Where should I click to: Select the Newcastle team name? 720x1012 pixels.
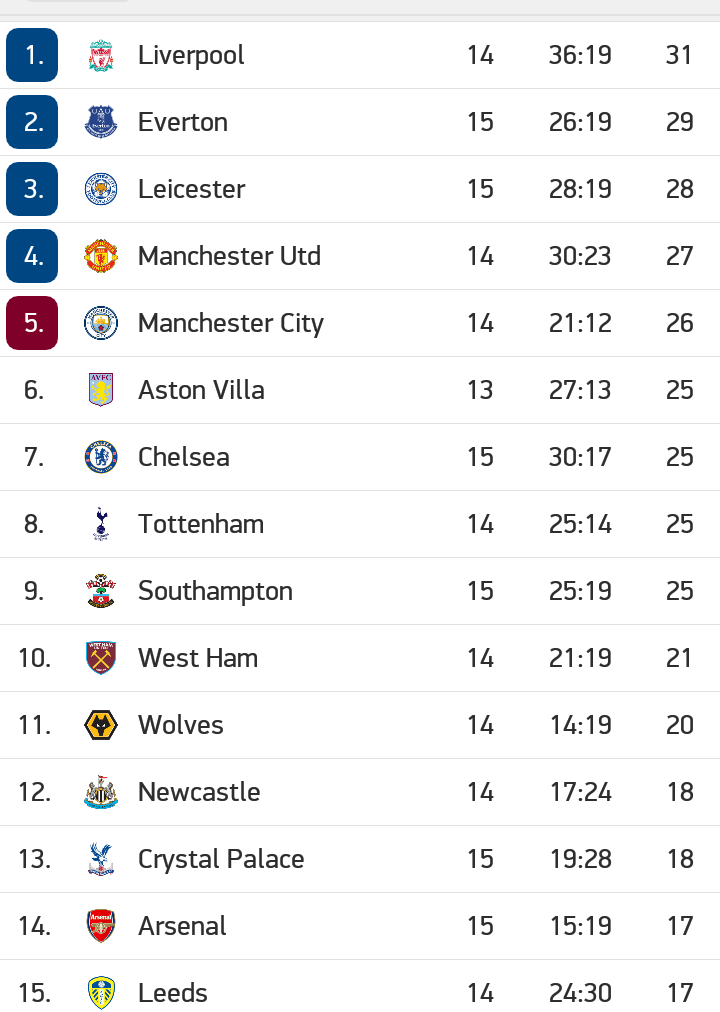click(199, 792)
